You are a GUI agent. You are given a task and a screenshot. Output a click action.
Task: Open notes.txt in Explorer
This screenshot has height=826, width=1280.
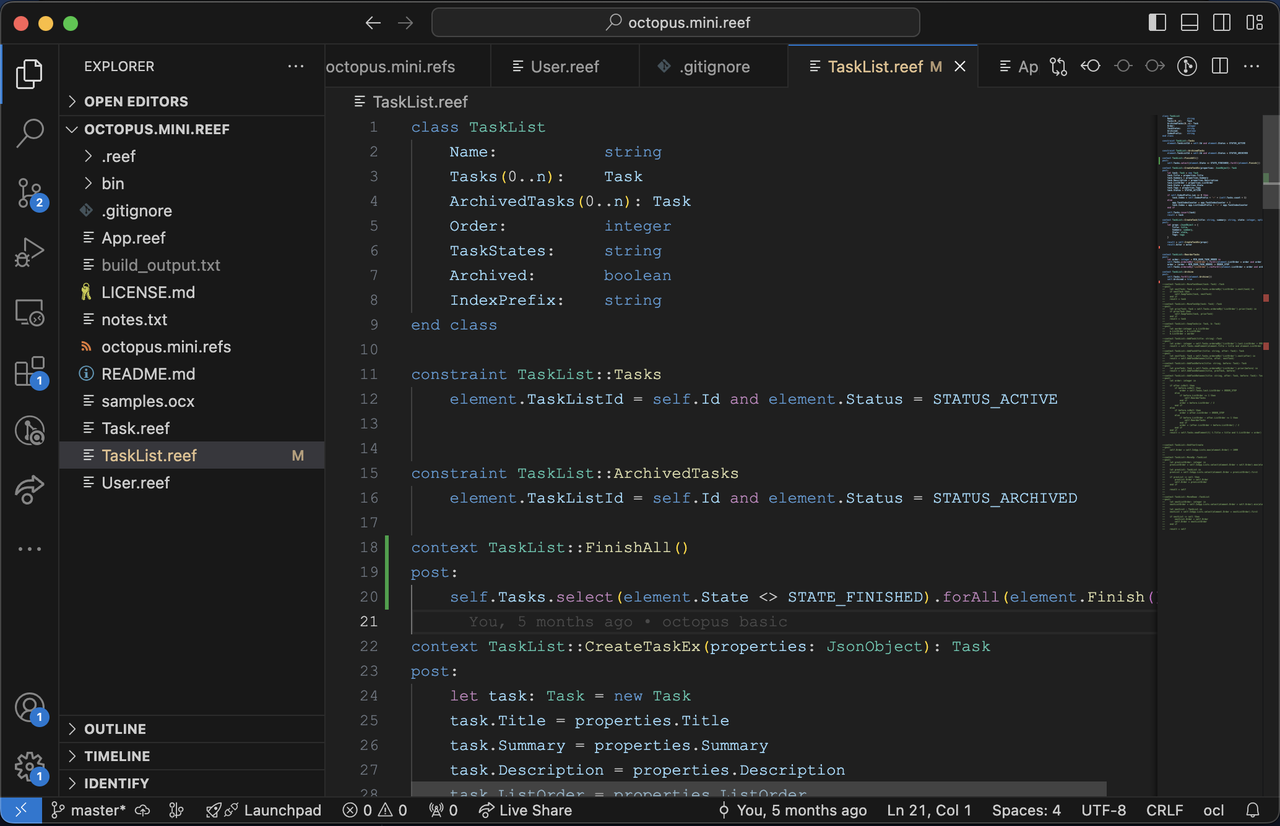point(192,319)
